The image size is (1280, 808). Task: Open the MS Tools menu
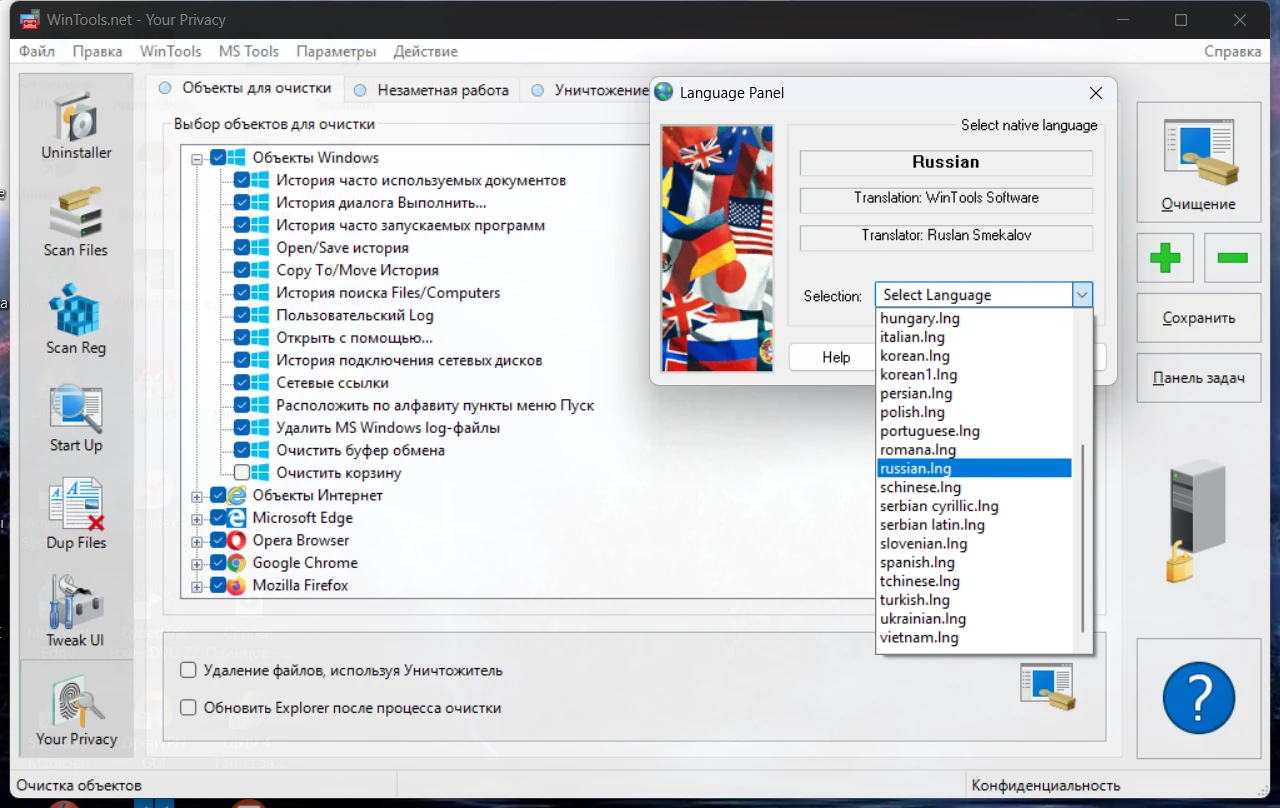click(248, 51)
